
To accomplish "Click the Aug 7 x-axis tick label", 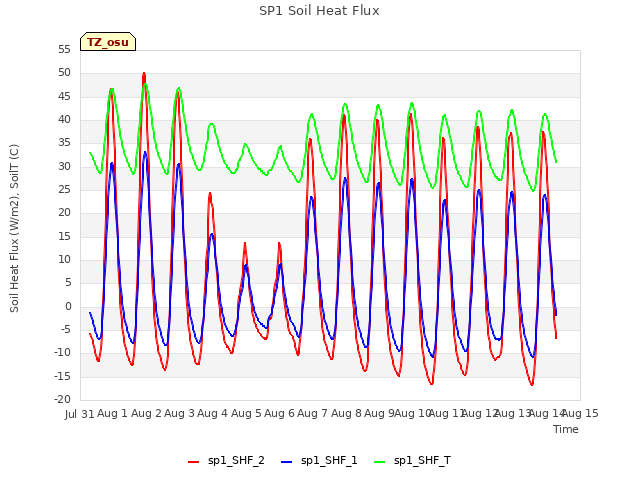I will click(x=313, y=413).
